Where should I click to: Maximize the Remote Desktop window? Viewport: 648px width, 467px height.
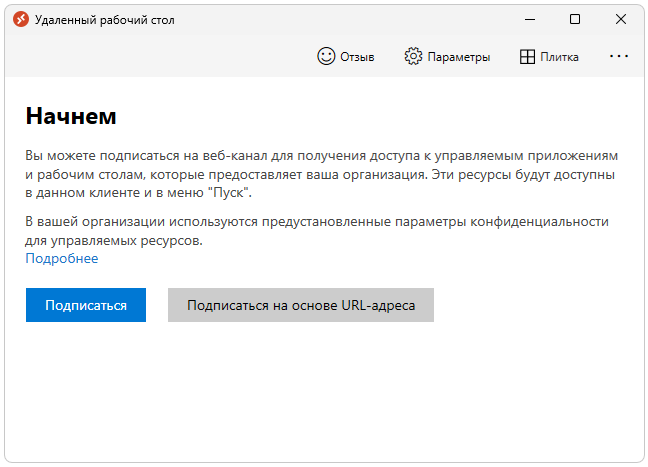(575, 19)
